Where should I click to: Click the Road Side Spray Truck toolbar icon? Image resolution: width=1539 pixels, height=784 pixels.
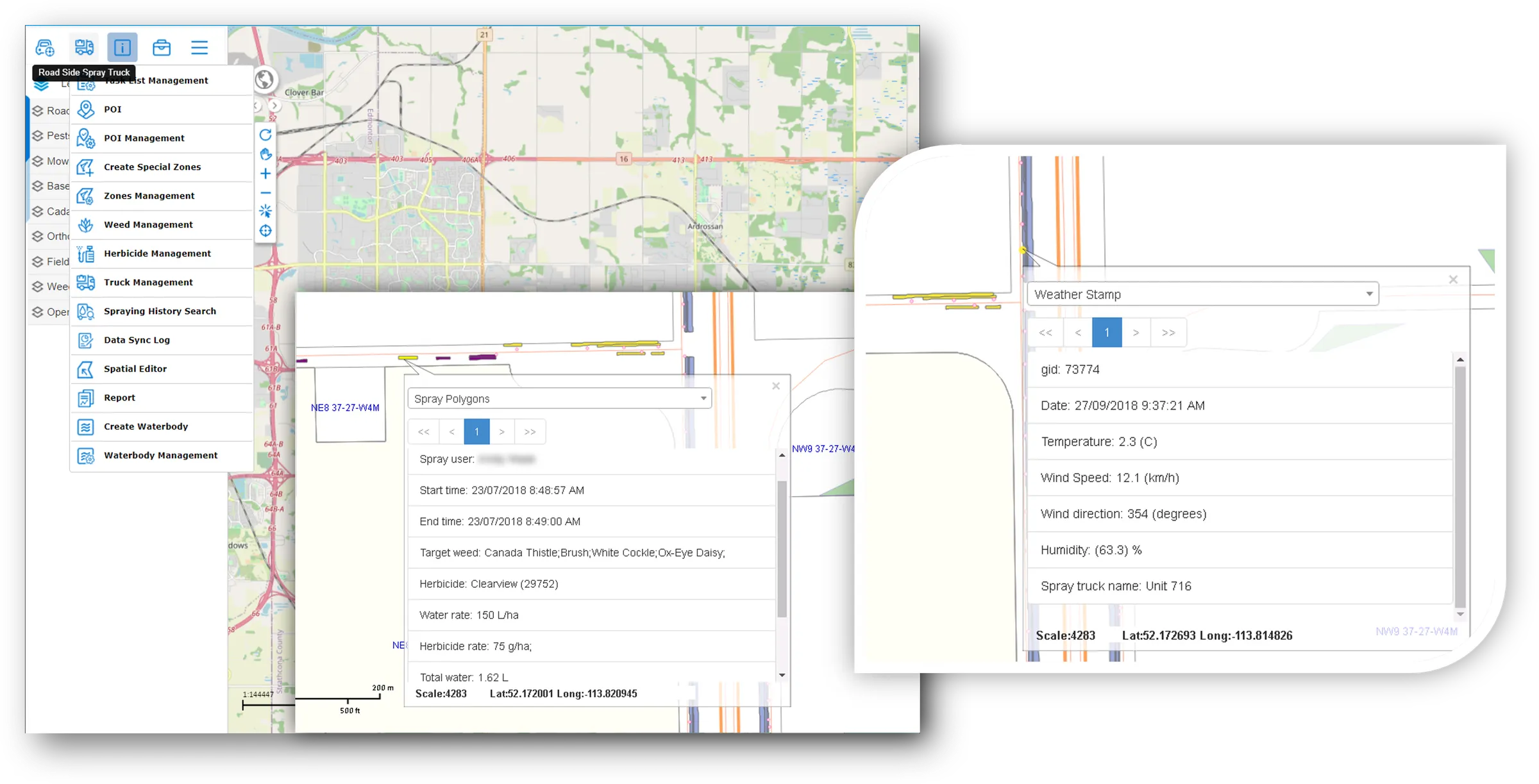pyautogui.click(x=84, y=47)
